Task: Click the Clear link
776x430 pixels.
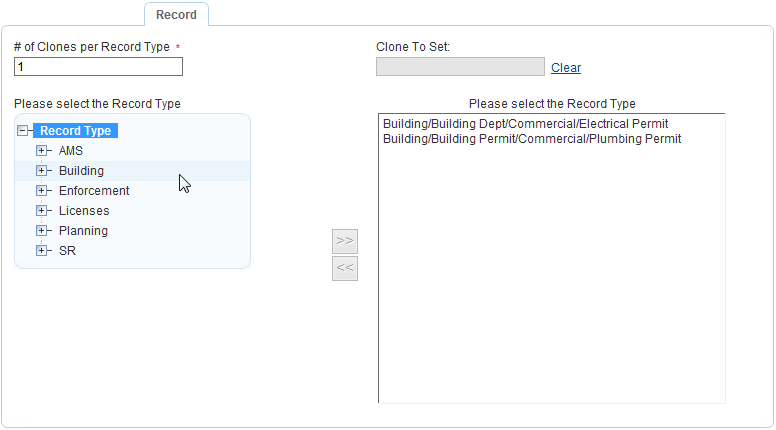Action: coord(566,68)
